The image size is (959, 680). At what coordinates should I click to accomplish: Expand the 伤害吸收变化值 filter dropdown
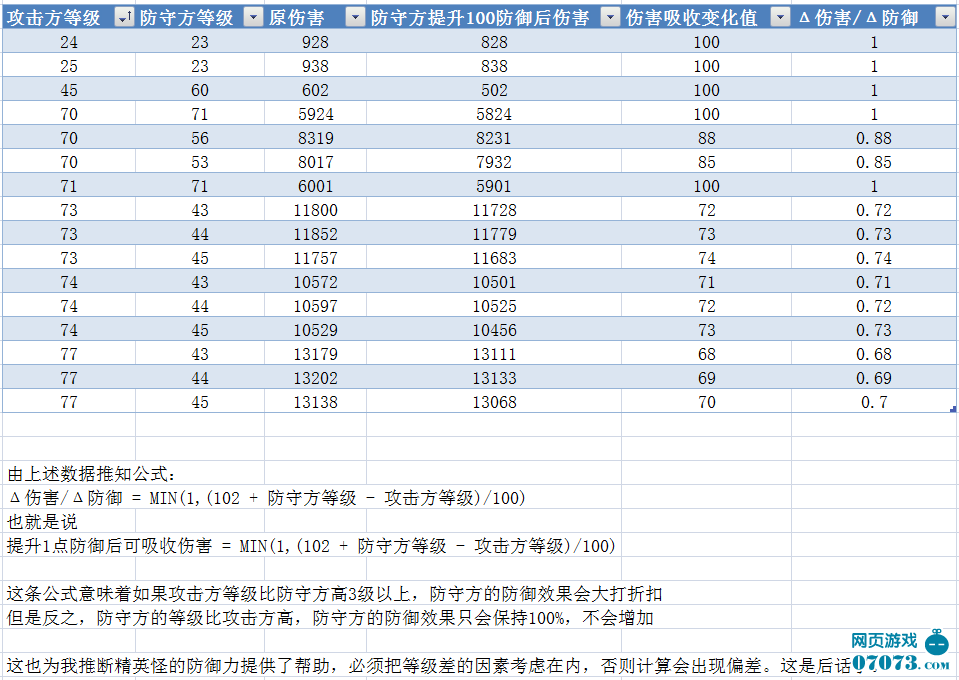[779, 18]
